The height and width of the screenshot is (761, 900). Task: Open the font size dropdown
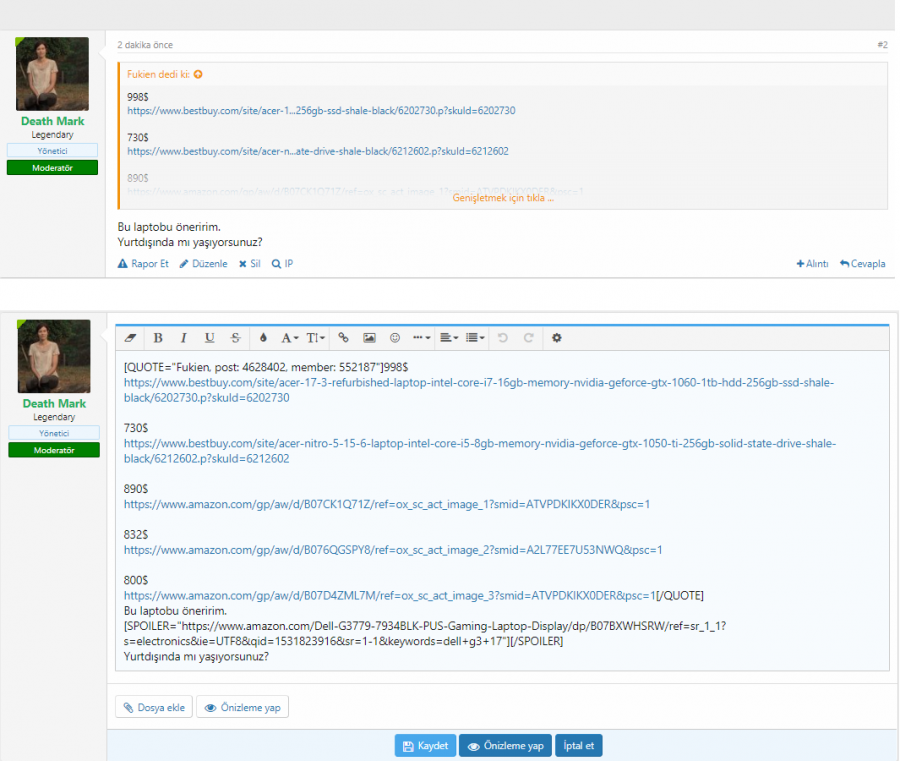pyautogui.click(x=315, y=338)
